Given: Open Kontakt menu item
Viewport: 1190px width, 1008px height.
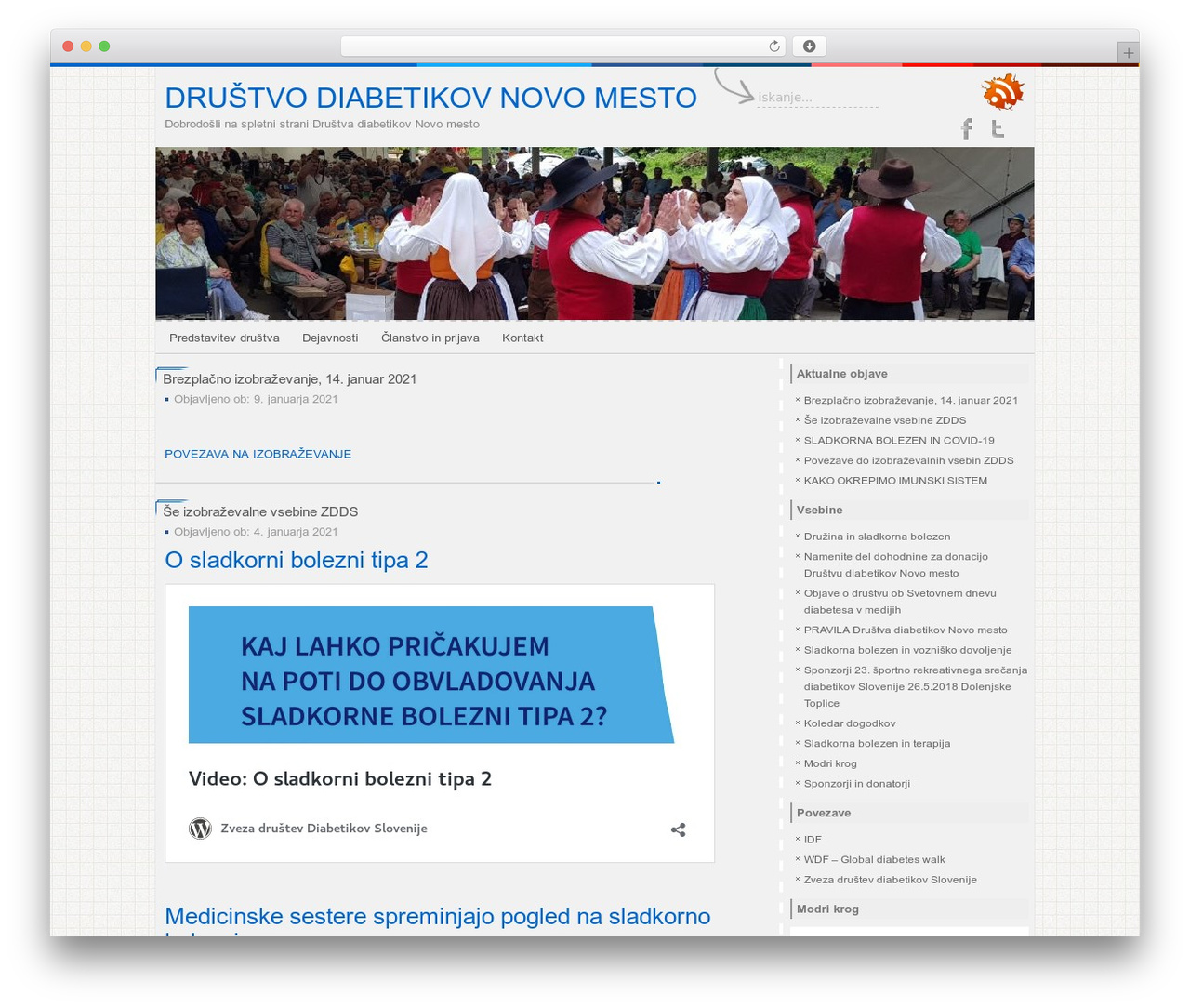Looking at the screenshot, I should click(522, 338).
